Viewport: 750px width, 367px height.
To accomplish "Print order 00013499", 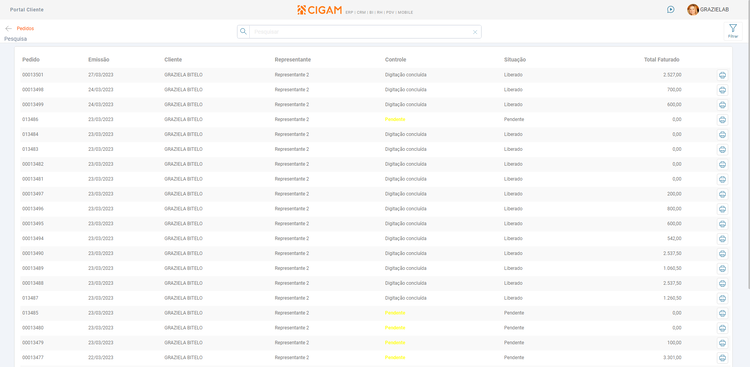I will coord(722,105).
